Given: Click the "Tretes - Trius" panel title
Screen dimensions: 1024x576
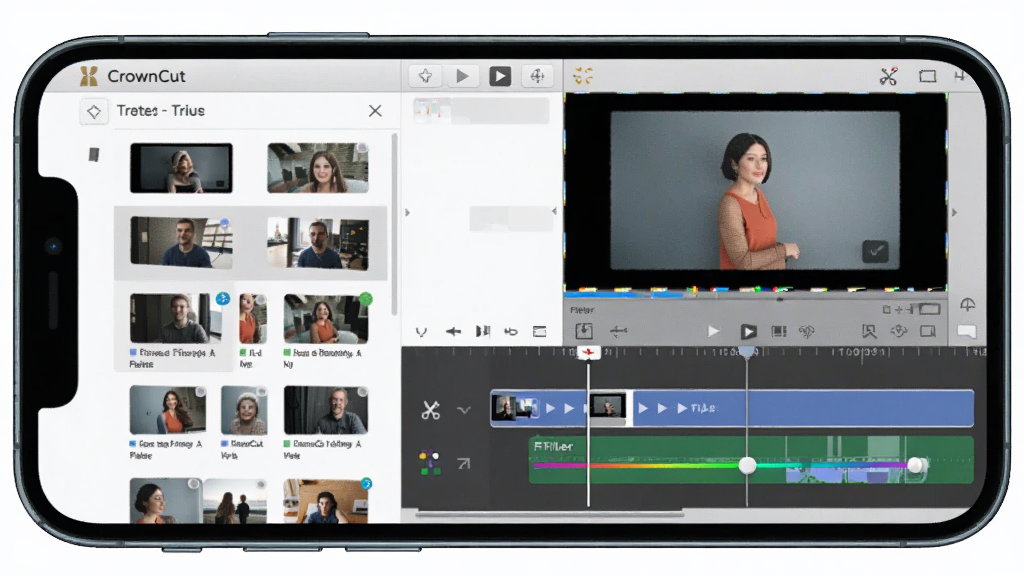Looking at the screenshot, I should [161, 111].
